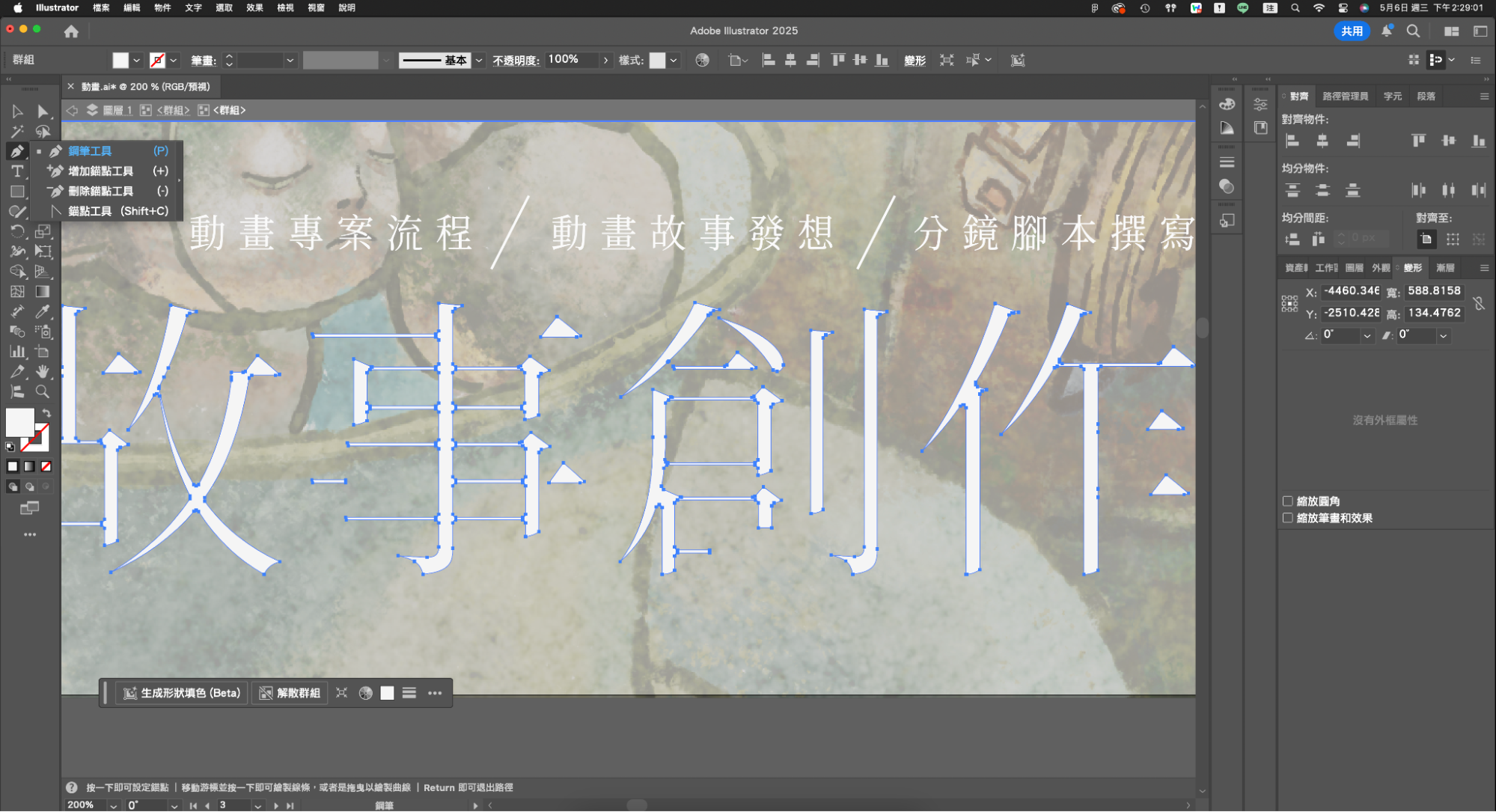Toggle constrain width and height proportions
Image resolution: width=1496 pixels, height=812 pixels.
[x=1479, y=302]
